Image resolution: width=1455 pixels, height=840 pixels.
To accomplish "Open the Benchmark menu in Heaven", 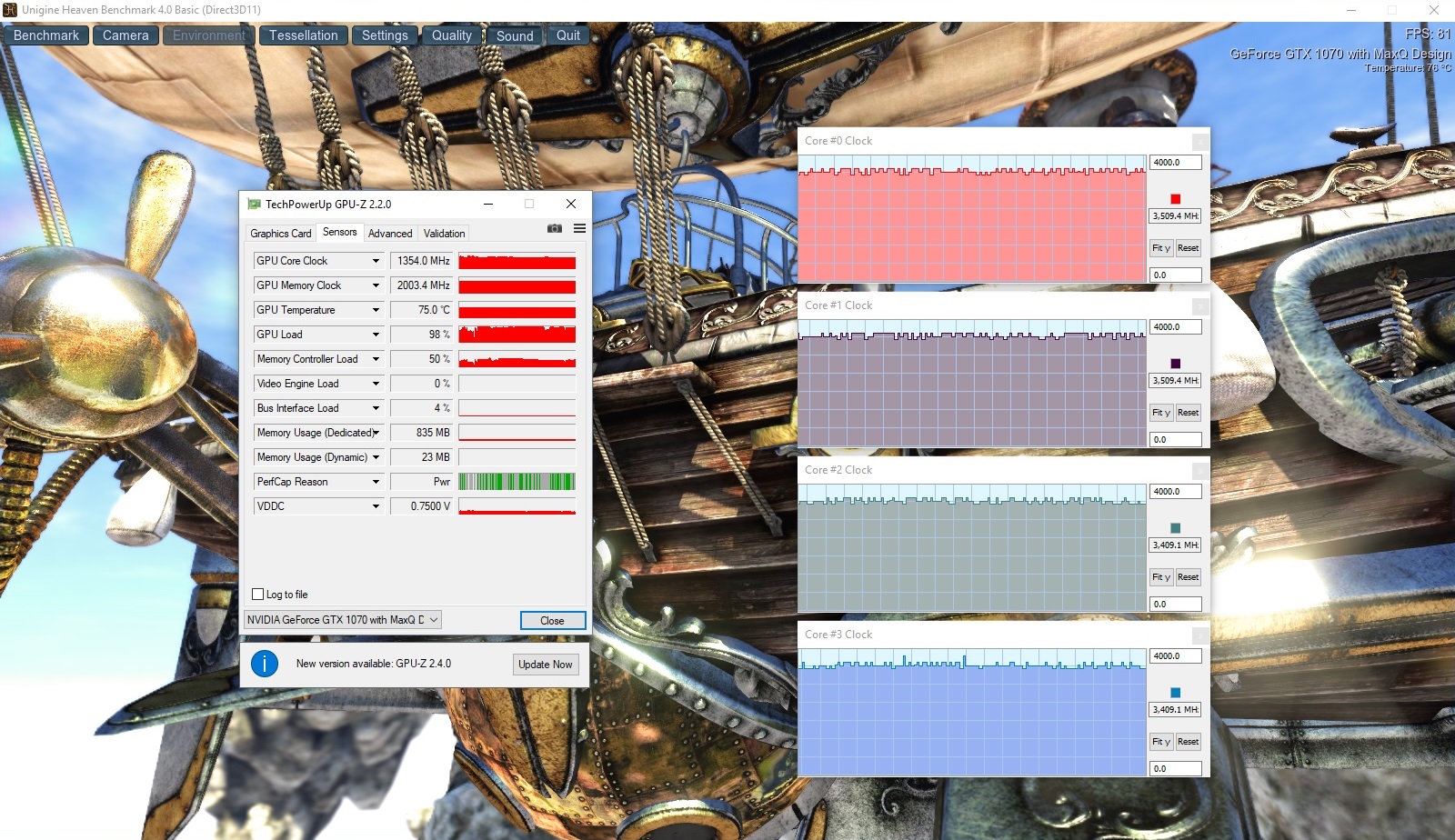I will pyautogui.click(x=46, y=35).
